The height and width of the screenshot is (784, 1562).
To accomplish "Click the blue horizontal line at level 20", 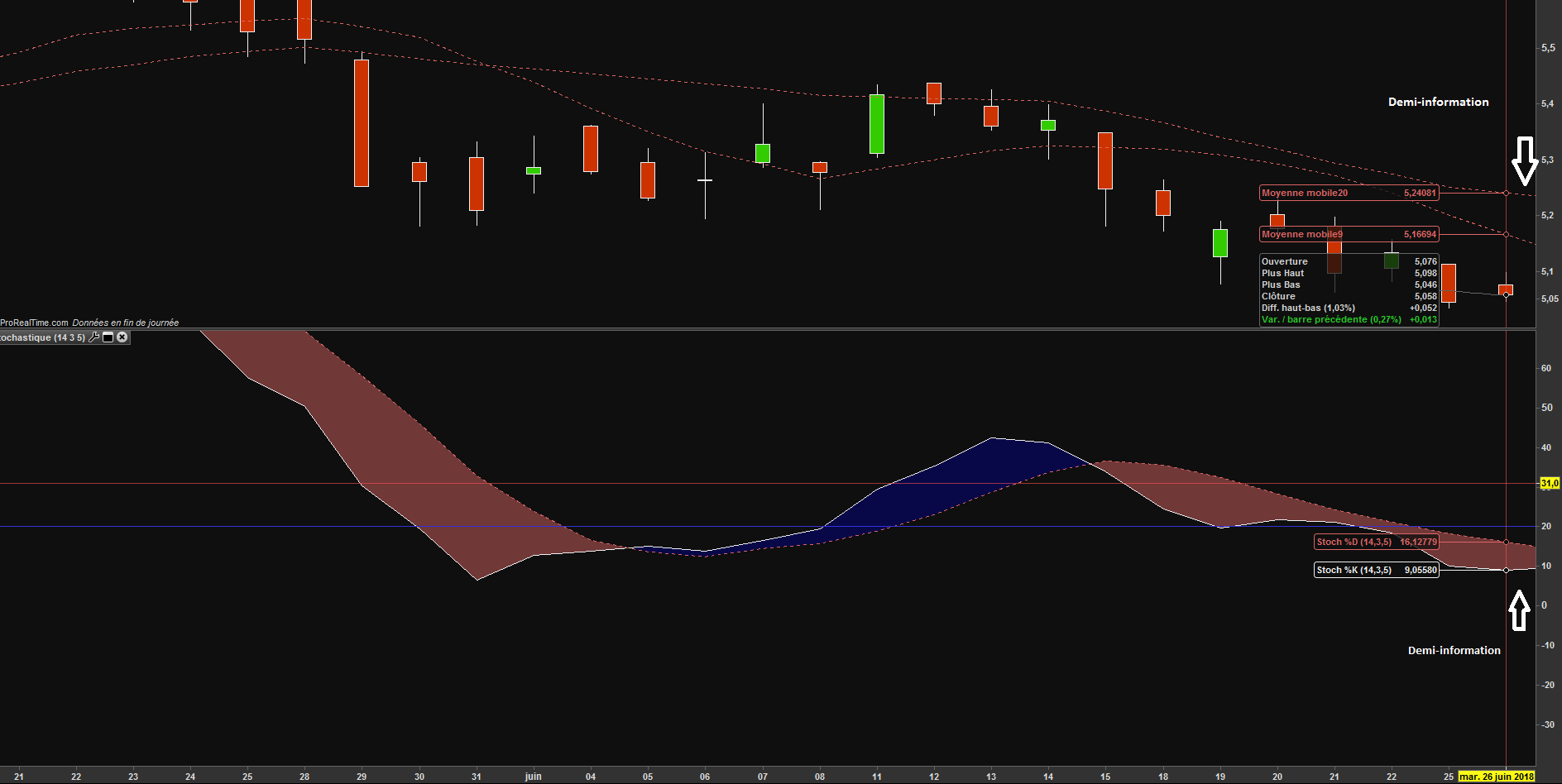I will (745, 526).
